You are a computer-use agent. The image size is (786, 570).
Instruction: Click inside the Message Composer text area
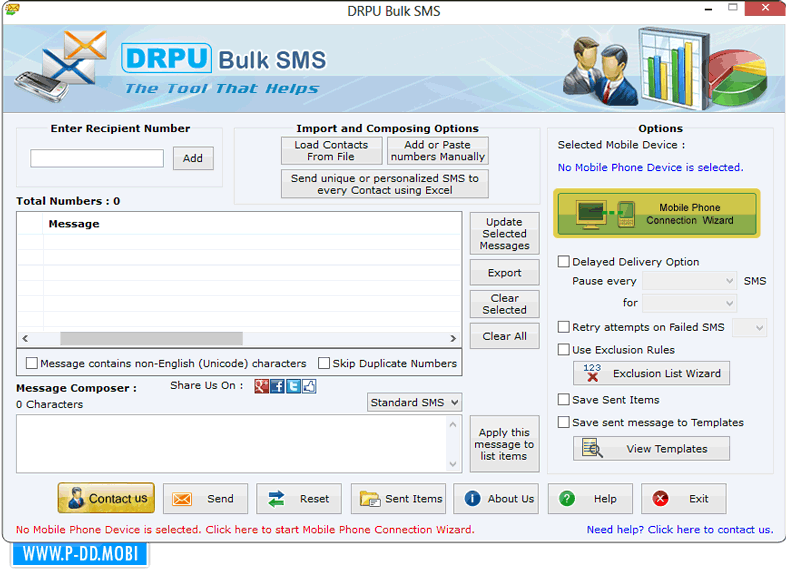click(232, 444)
